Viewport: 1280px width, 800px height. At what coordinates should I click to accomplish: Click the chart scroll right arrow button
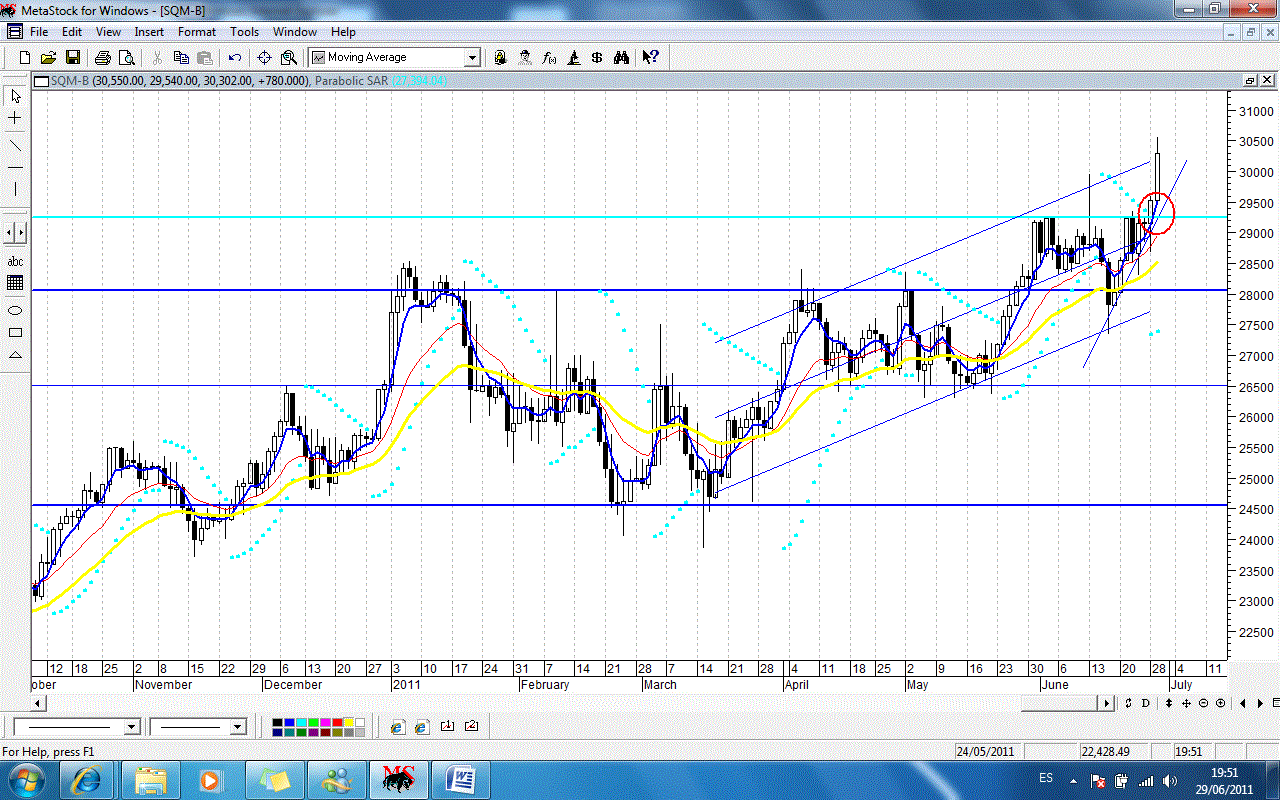pos(1107,704)
